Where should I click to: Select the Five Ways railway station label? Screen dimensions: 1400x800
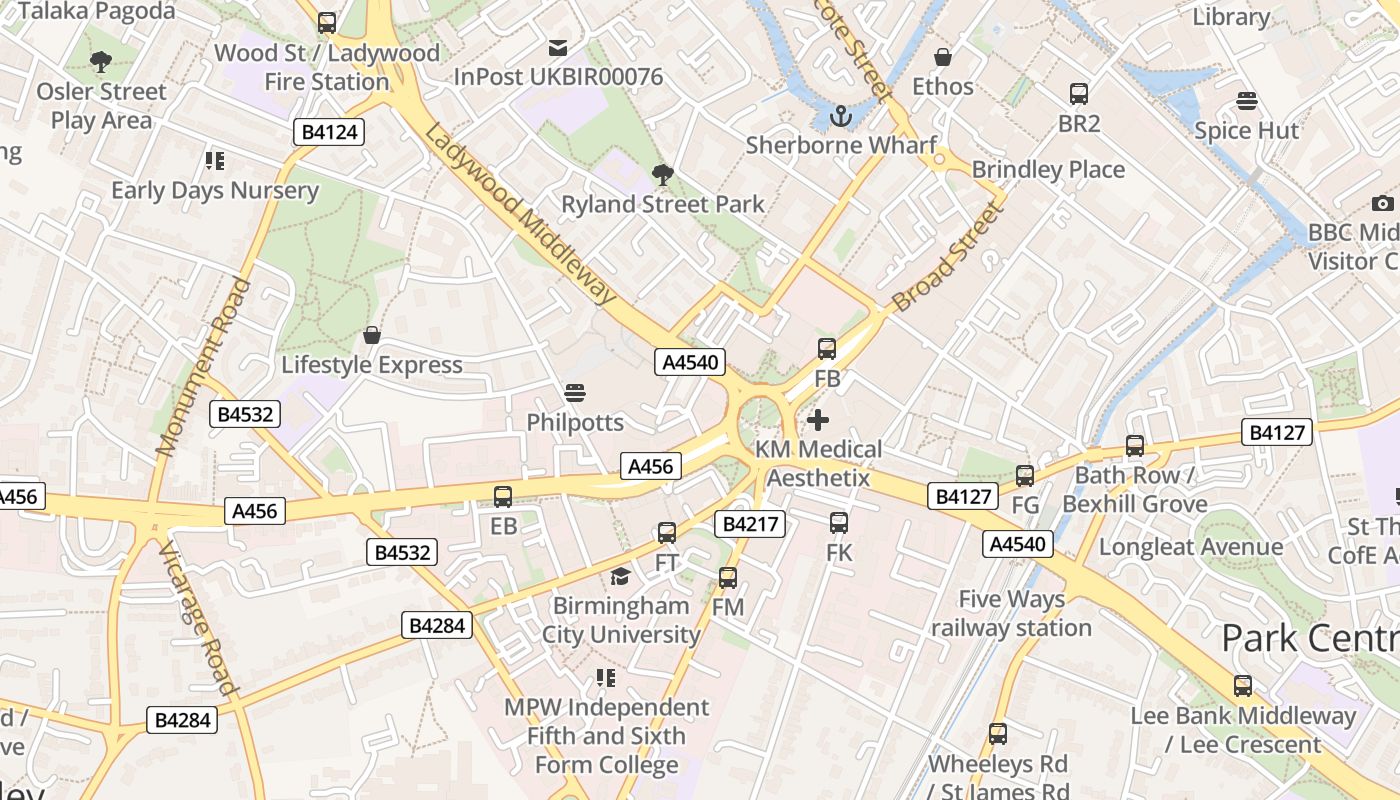tap(1011, 613)
